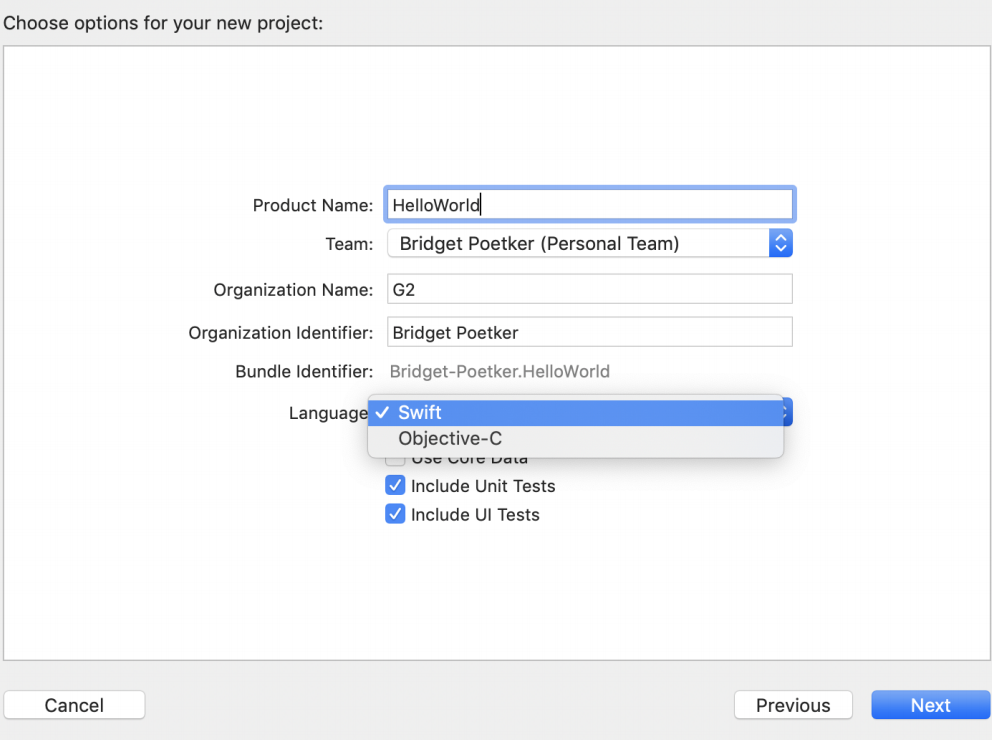The height and width of the screenshot is (740, 992).
Task: Click the HelloWorld text in Product Name
Action: tap(434, 204)
